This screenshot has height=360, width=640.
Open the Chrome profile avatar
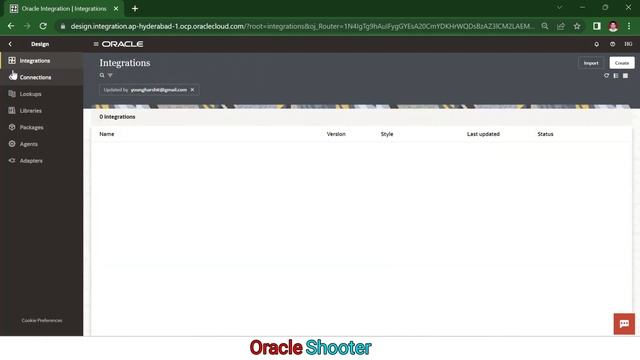tap(613, 26)
